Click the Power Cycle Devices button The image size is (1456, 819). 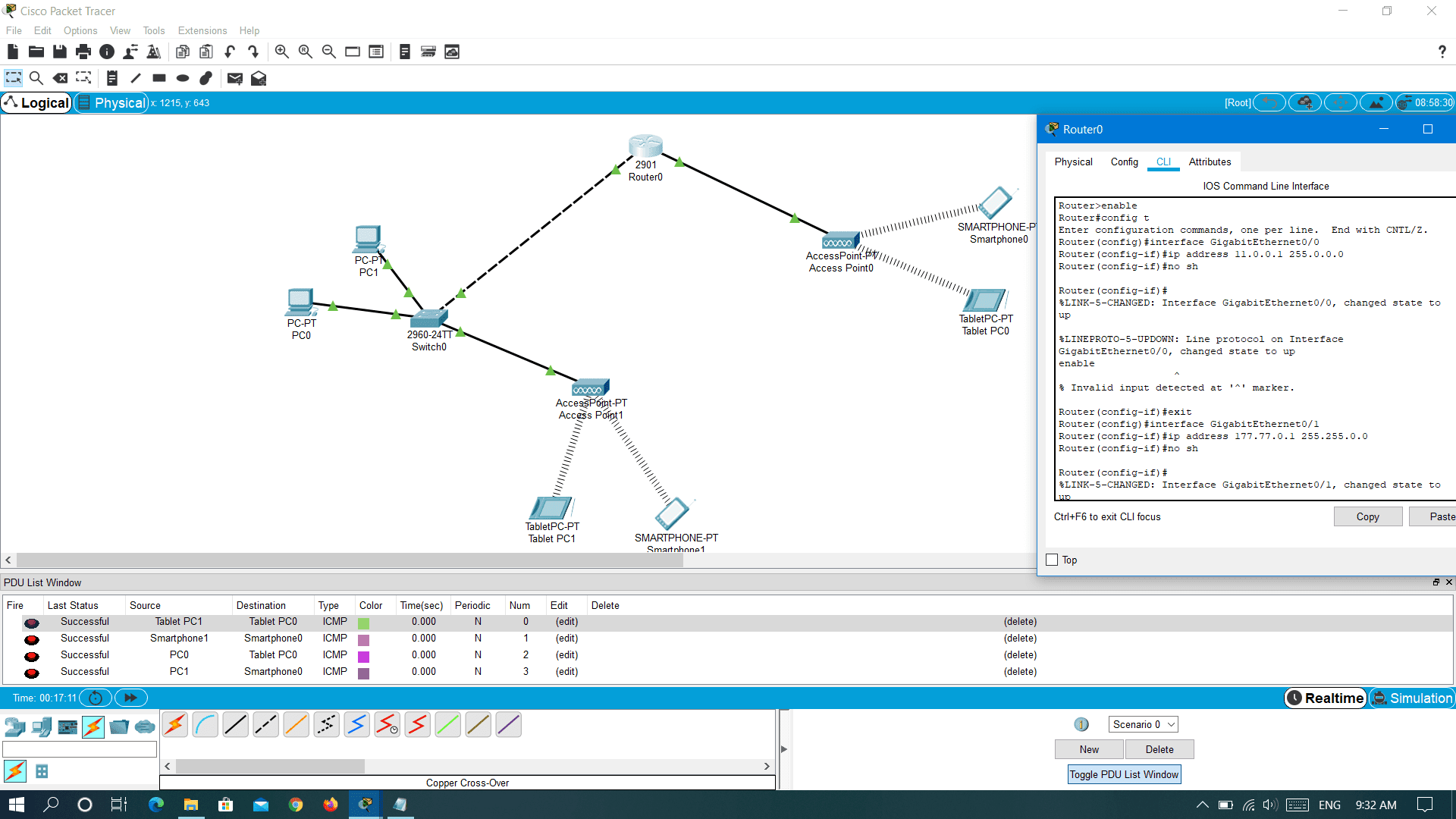pyautogui.click(x=96, y=698)
